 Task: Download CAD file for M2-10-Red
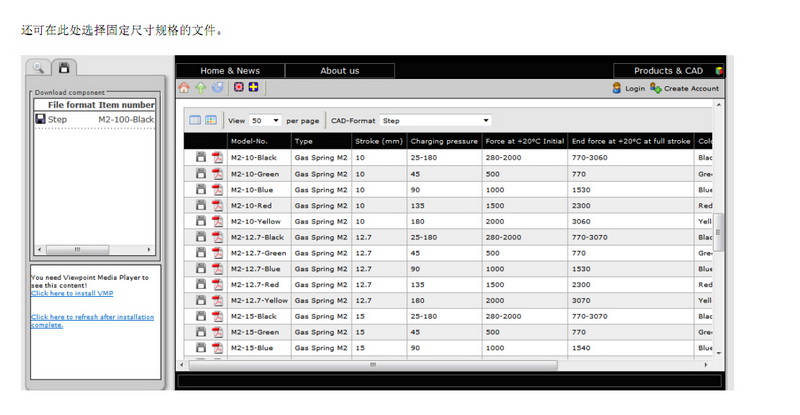(201, 205)
